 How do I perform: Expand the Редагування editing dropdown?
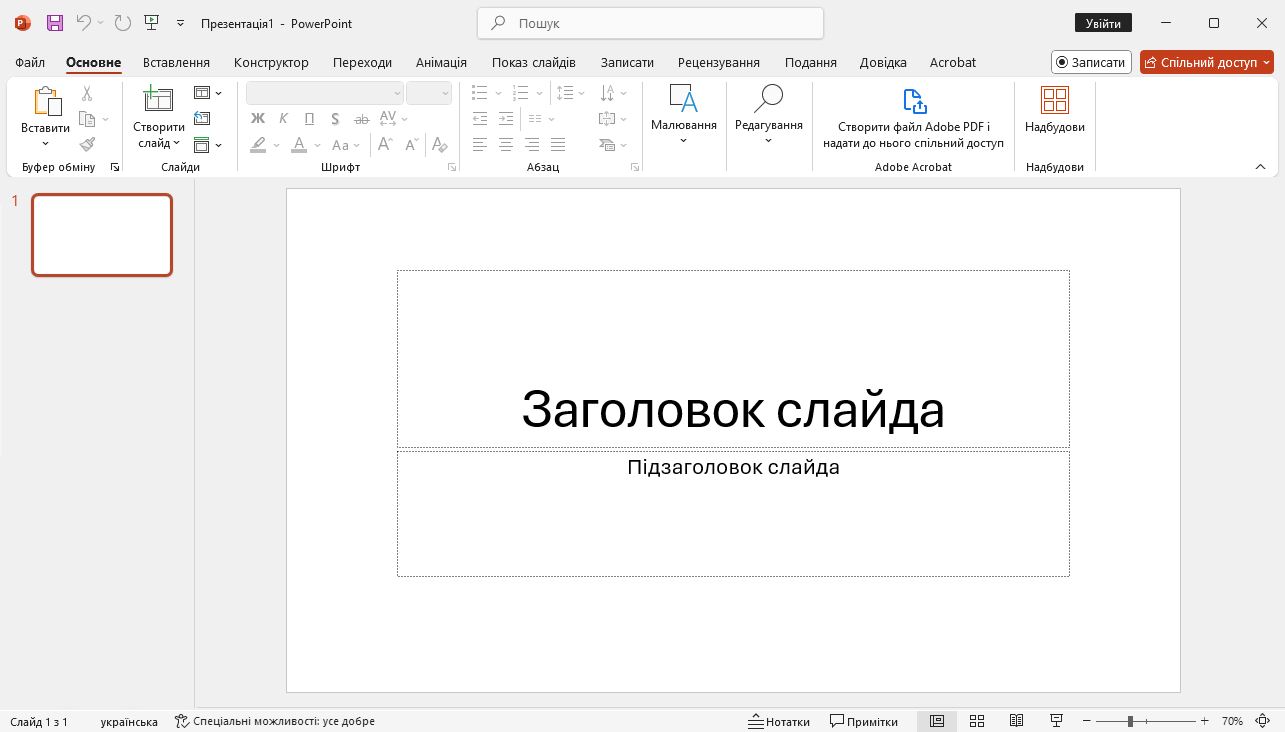coord(768,140)
